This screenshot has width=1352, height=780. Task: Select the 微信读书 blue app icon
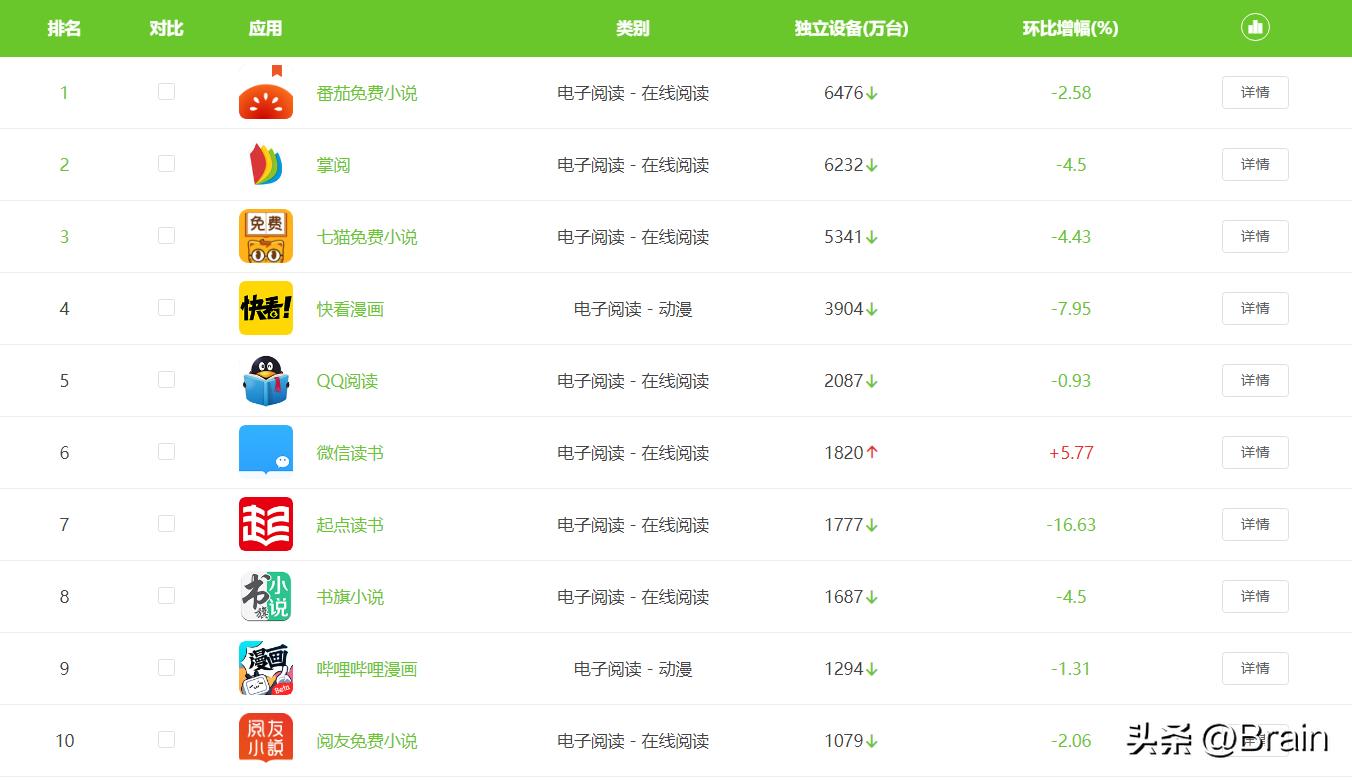(265, 452)
